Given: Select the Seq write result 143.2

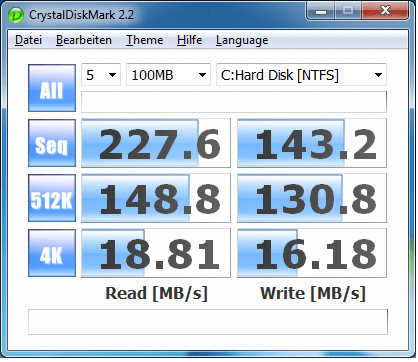Looking at the screenshot, I should pos(312,143).
